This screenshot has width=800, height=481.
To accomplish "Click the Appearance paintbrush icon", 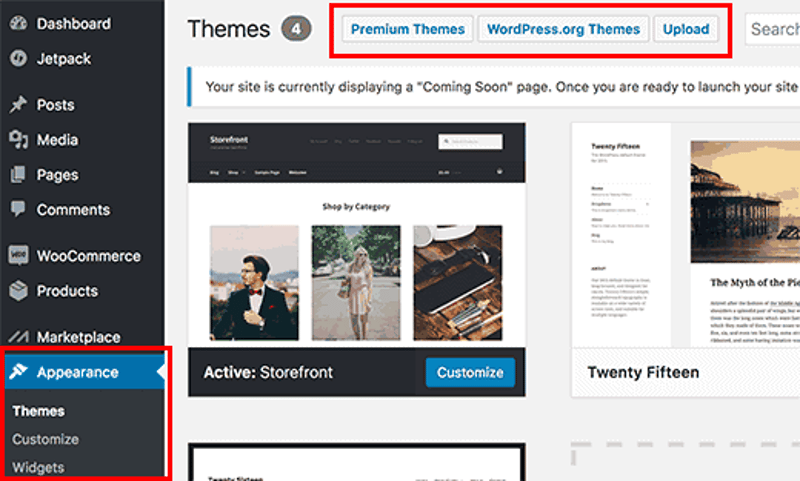I will (x=18, y=371).
